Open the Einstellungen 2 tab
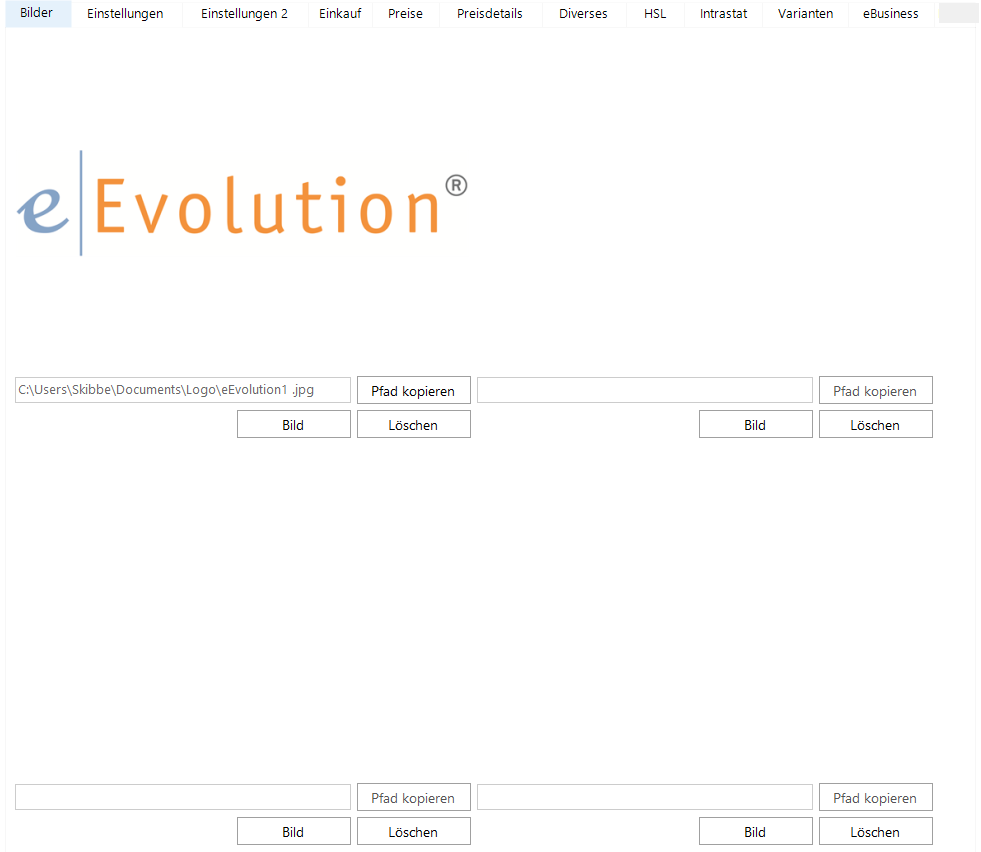Image resolution: width=981 pixels, height=852 pixels. tap(245, 14)
